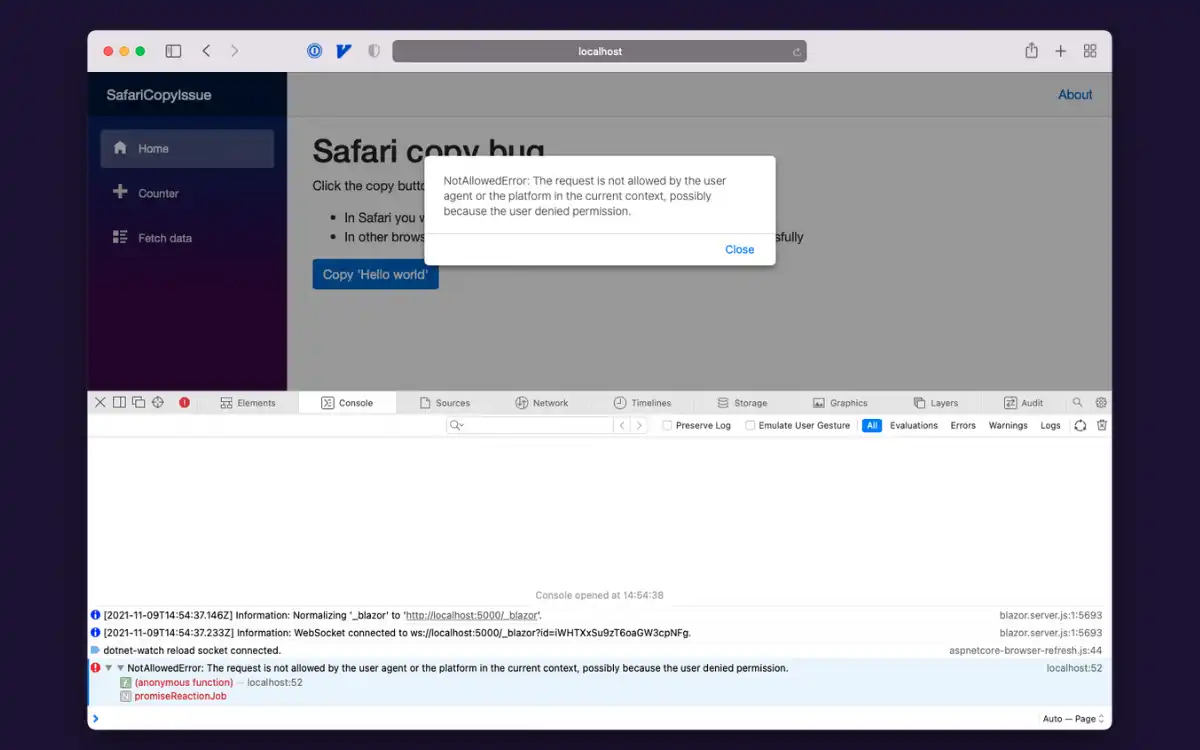This screenshot has width=1200, height=750.
Task: Filter console by Logs
Action: coord(1050,426)
